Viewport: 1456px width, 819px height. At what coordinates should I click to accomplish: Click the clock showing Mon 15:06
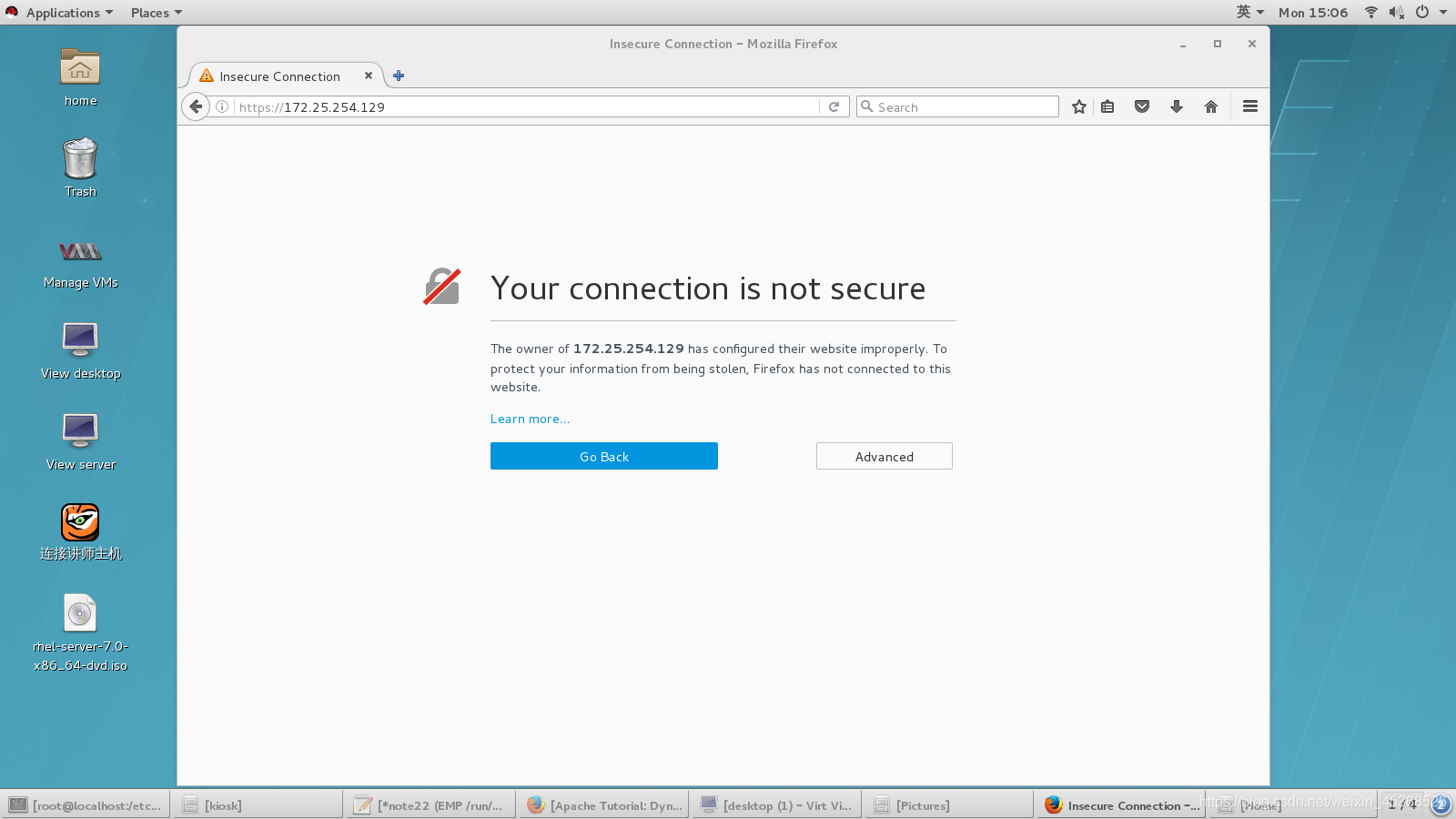(1313, 13)
